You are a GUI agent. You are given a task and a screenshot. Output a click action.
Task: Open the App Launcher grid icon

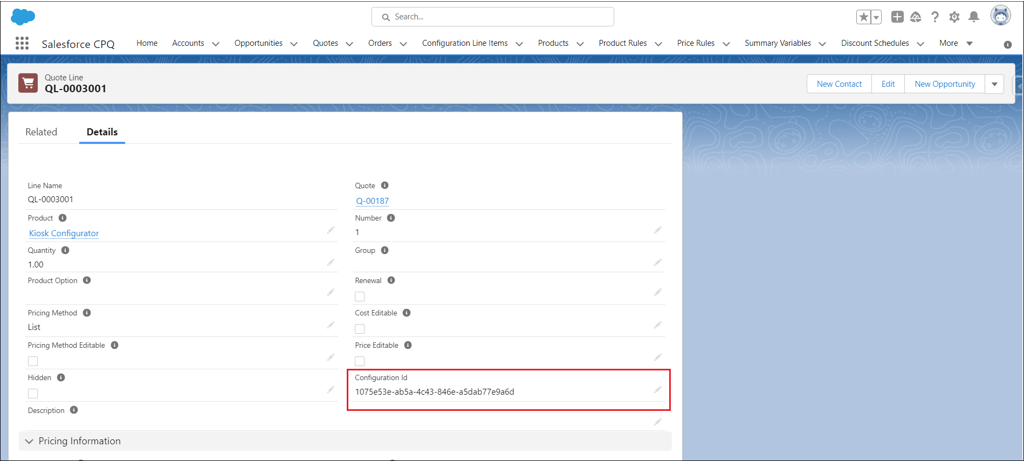(x=22, y=44)
